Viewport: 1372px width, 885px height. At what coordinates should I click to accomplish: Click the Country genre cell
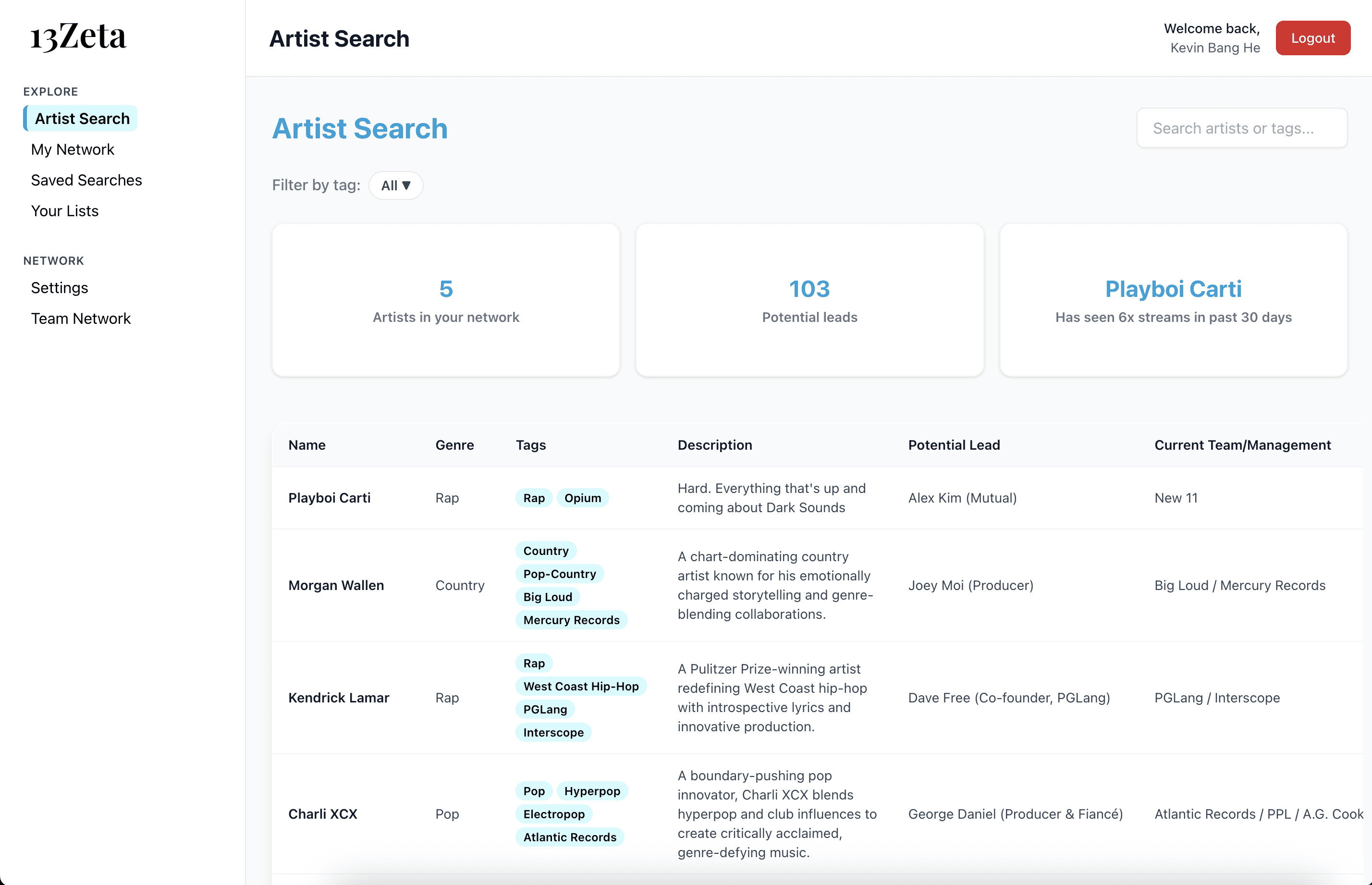tap(460, 585)
